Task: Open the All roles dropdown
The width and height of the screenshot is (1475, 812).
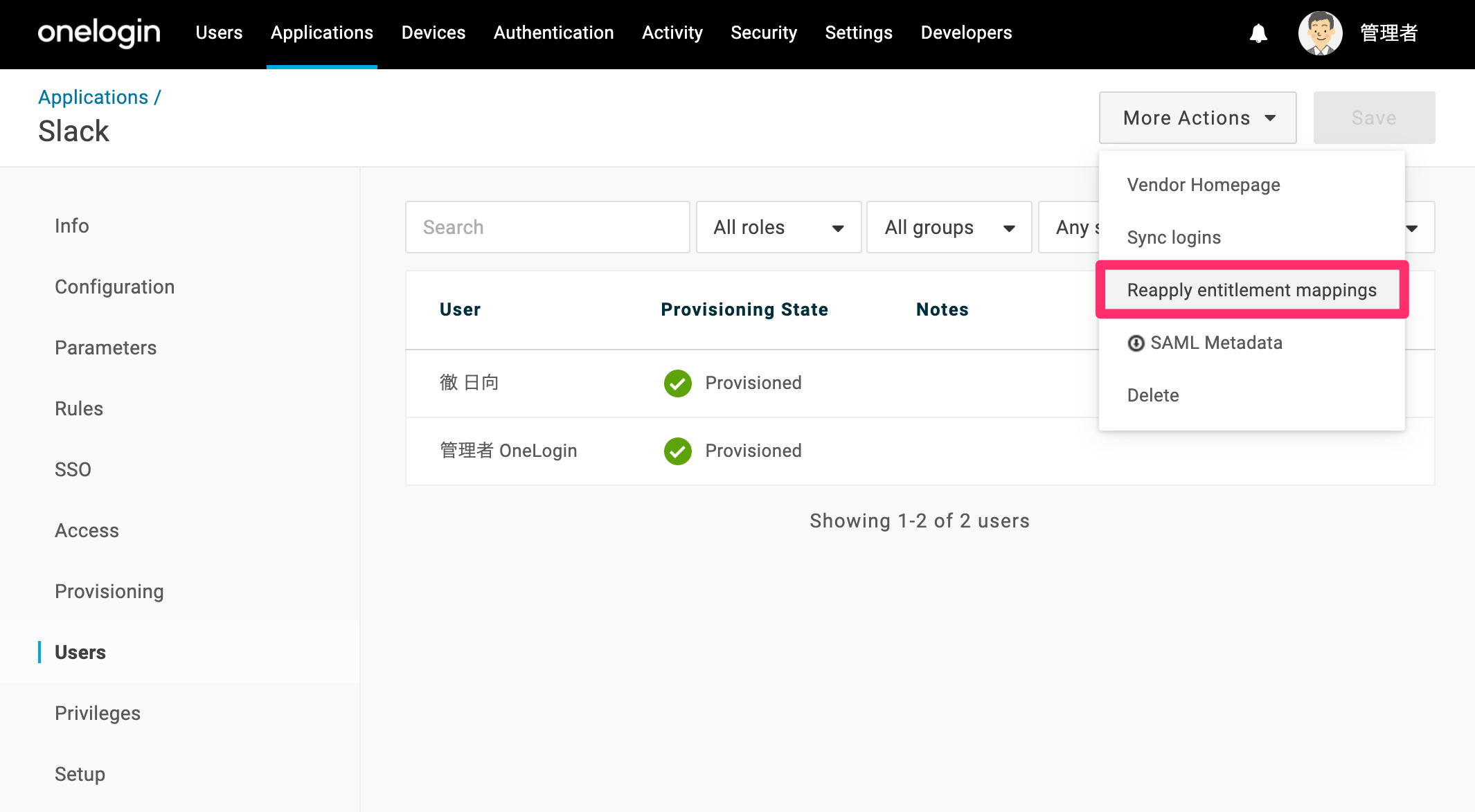Action: 779,227
